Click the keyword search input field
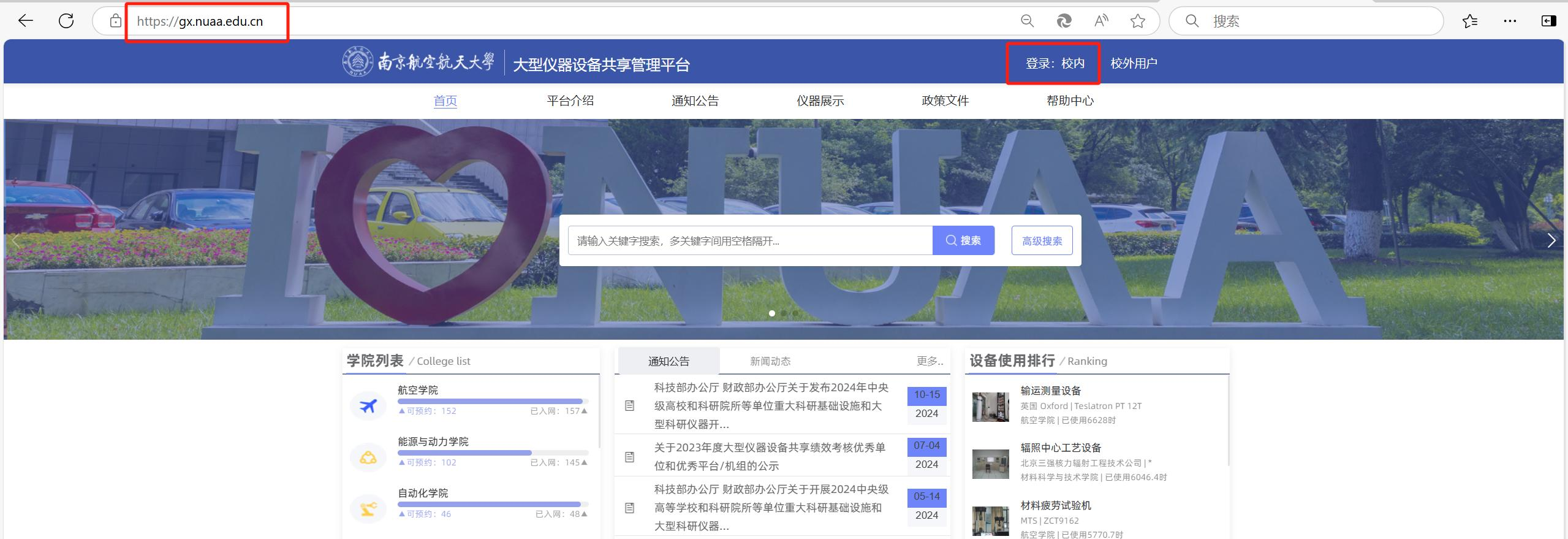This screenshot has width=1568, height=539. coord(750,240)
